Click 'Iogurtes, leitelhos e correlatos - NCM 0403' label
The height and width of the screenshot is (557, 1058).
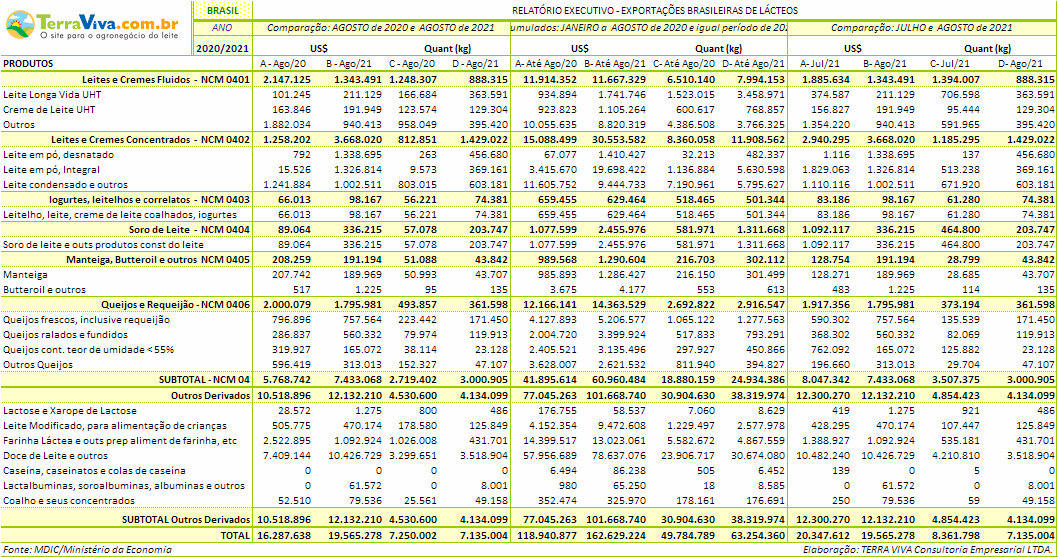150,200
